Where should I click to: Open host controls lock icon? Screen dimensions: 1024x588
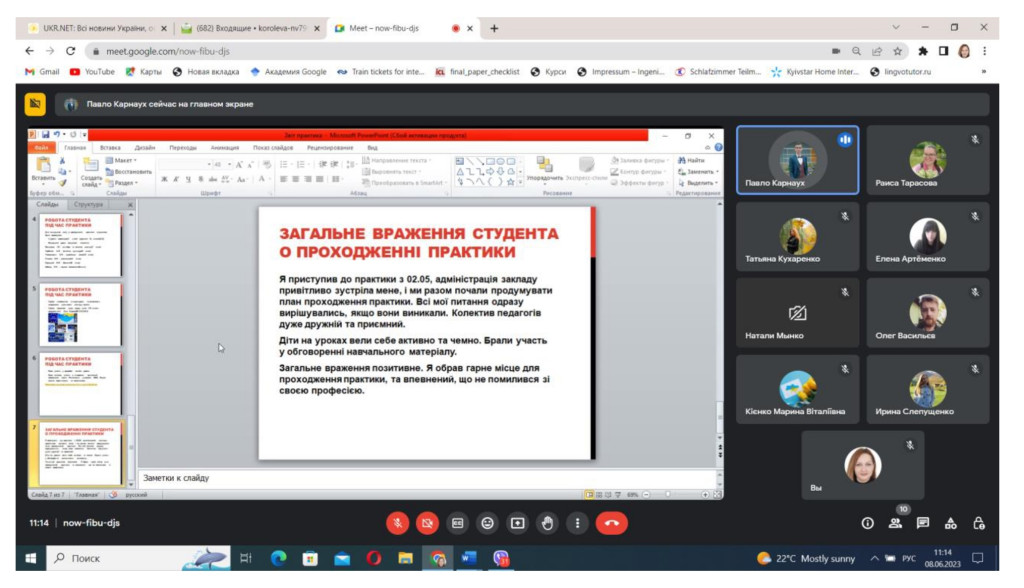979,522
